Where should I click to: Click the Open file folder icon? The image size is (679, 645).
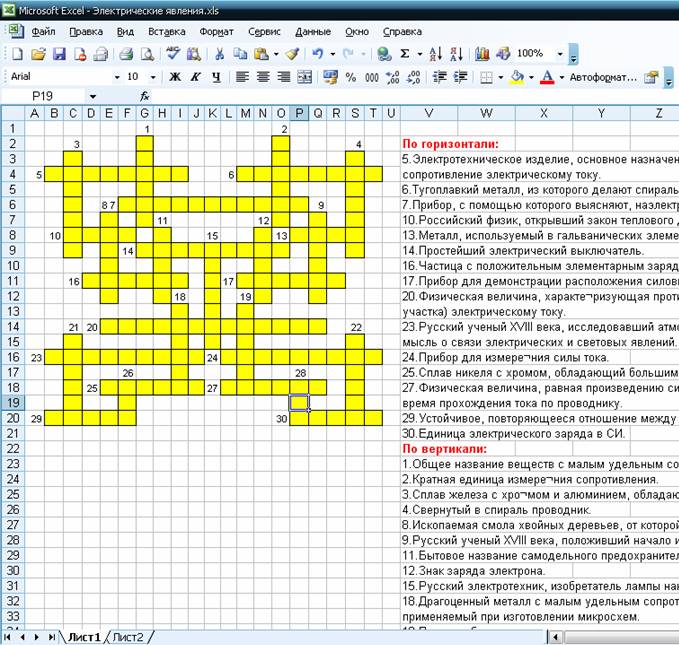pyautogui.click(x=38, y=54)
